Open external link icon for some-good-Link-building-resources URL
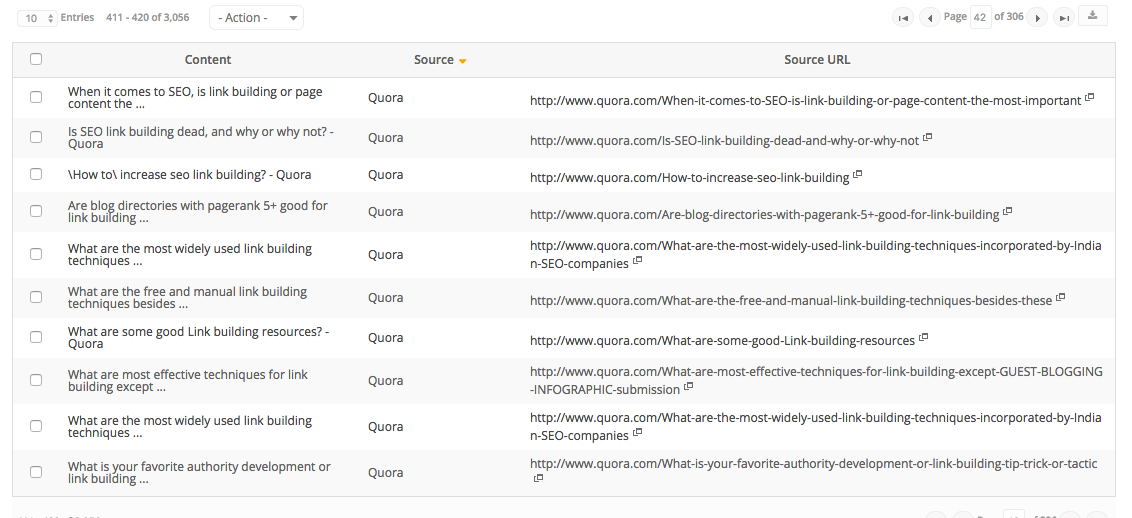 923,338
